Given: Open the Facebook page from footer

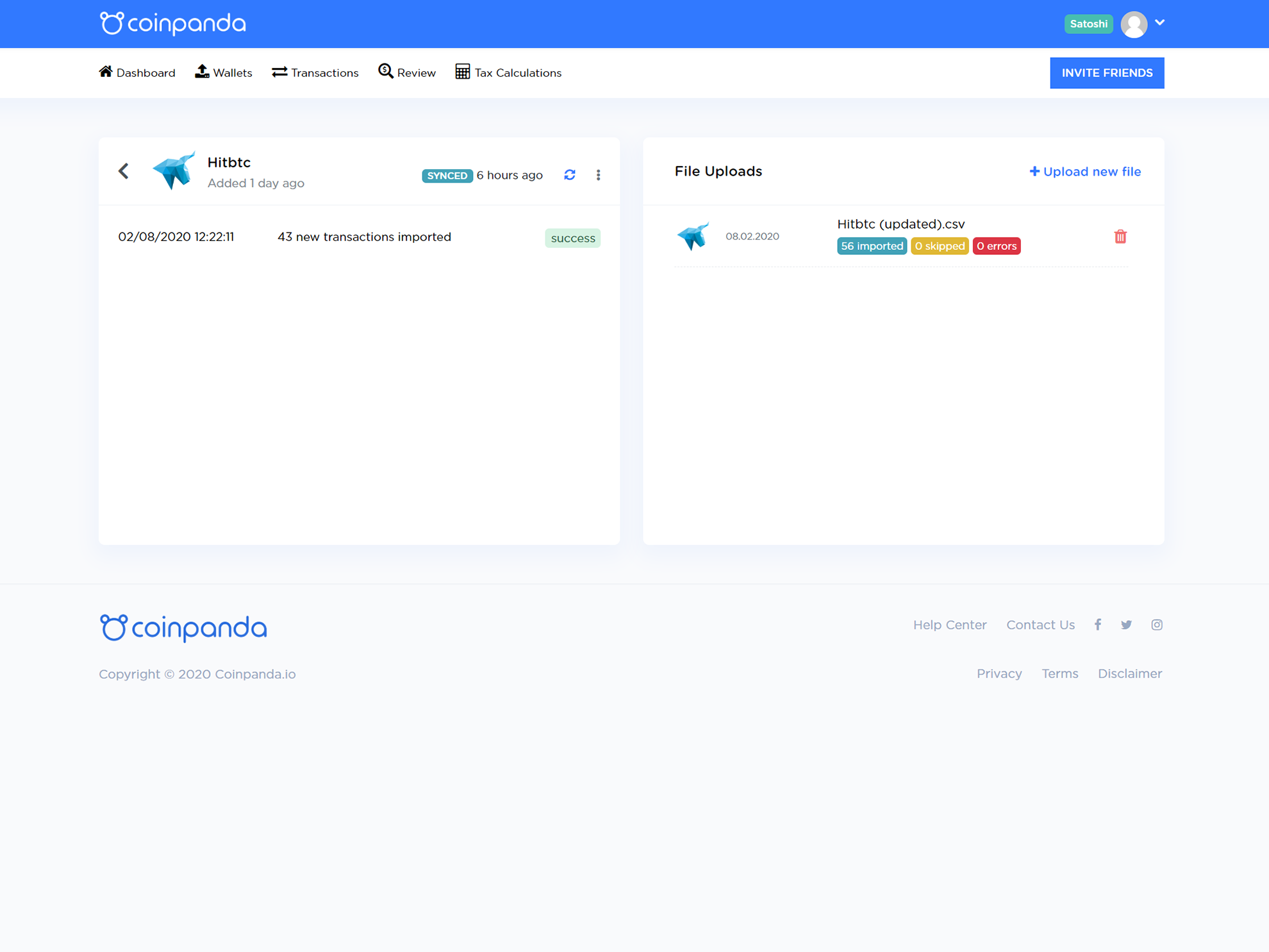Looking at the screenshot, I should (x=1097, y=625).
